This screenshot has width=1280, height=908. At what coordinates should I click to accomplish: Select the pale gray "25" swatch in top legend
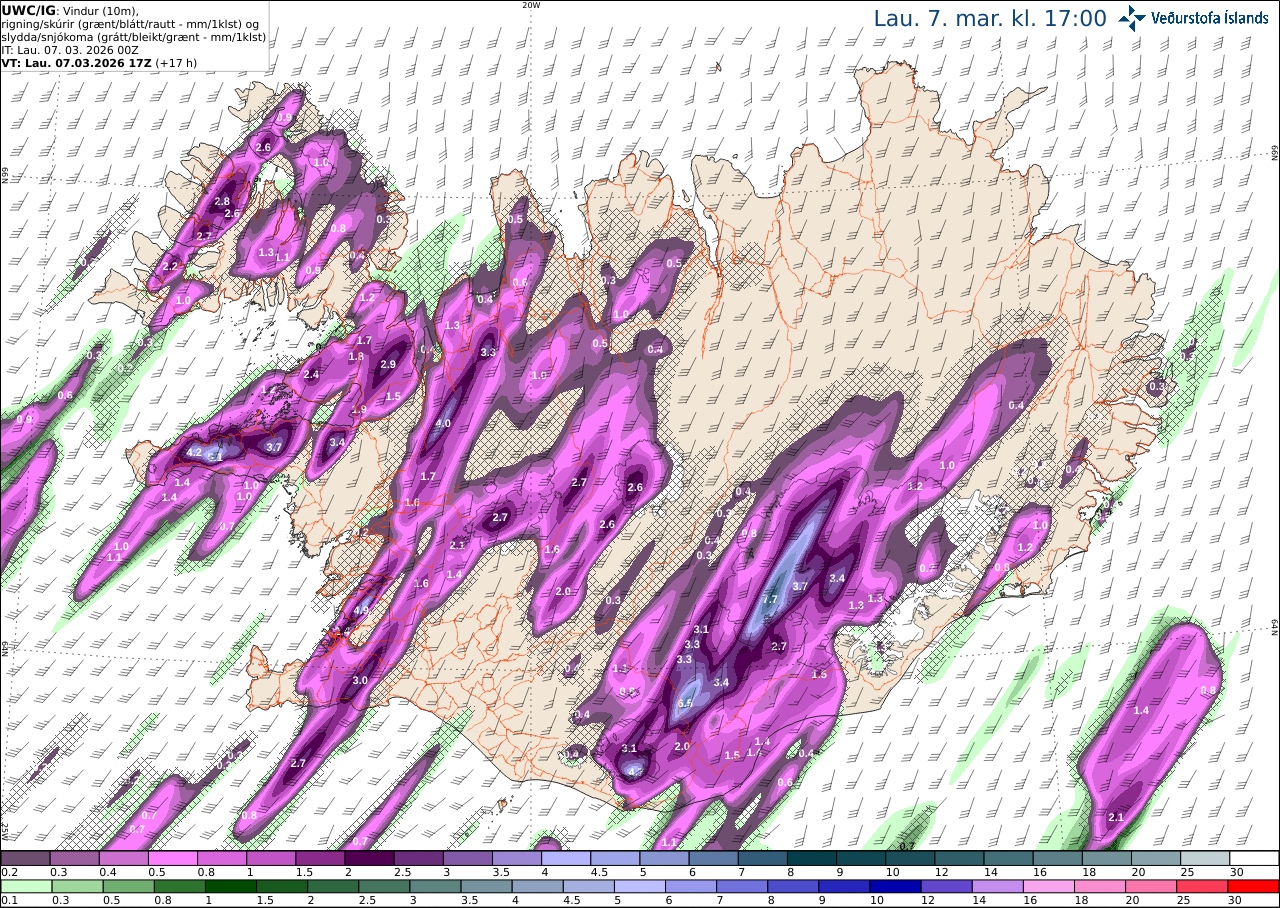(x=1206, y=858)
